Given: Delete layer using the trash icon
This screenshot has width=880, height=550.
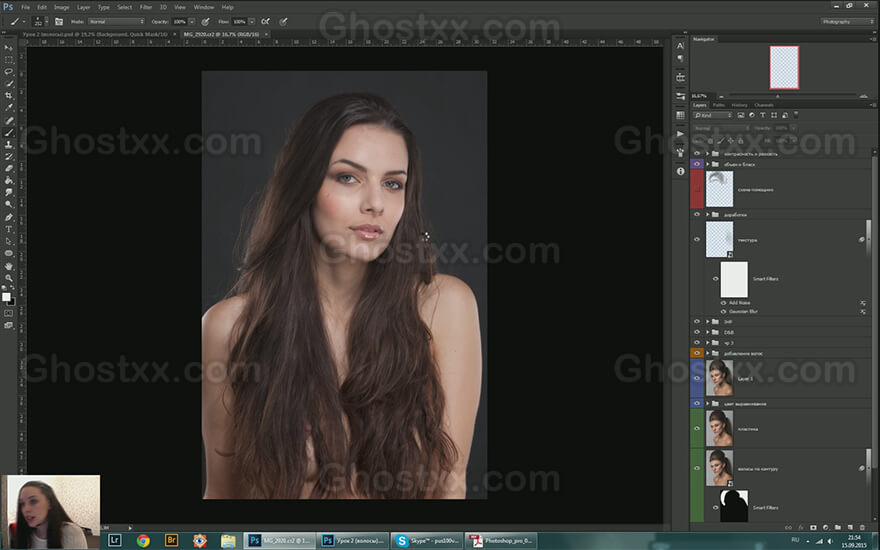Looking at the screenshot, I should tap(863, 528).
